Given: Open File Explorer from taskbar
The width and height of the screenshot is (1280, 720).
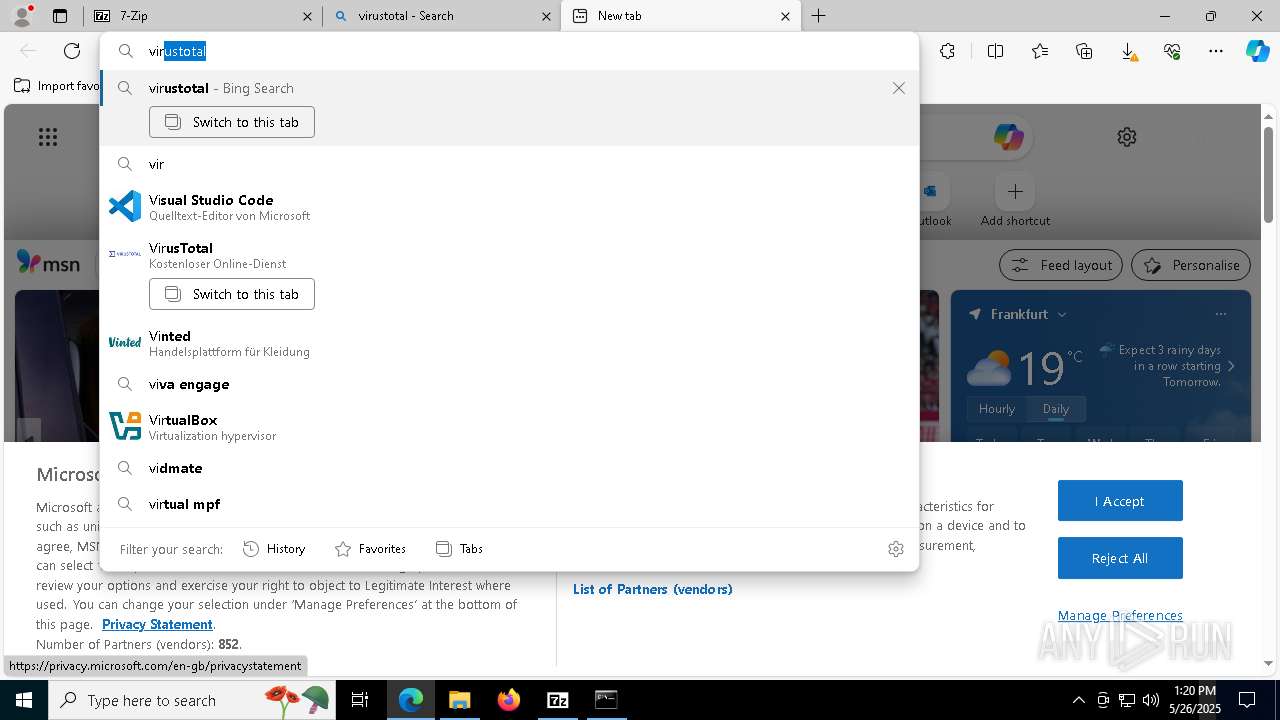Looking at the screenshot, I should tap(459, 700).
